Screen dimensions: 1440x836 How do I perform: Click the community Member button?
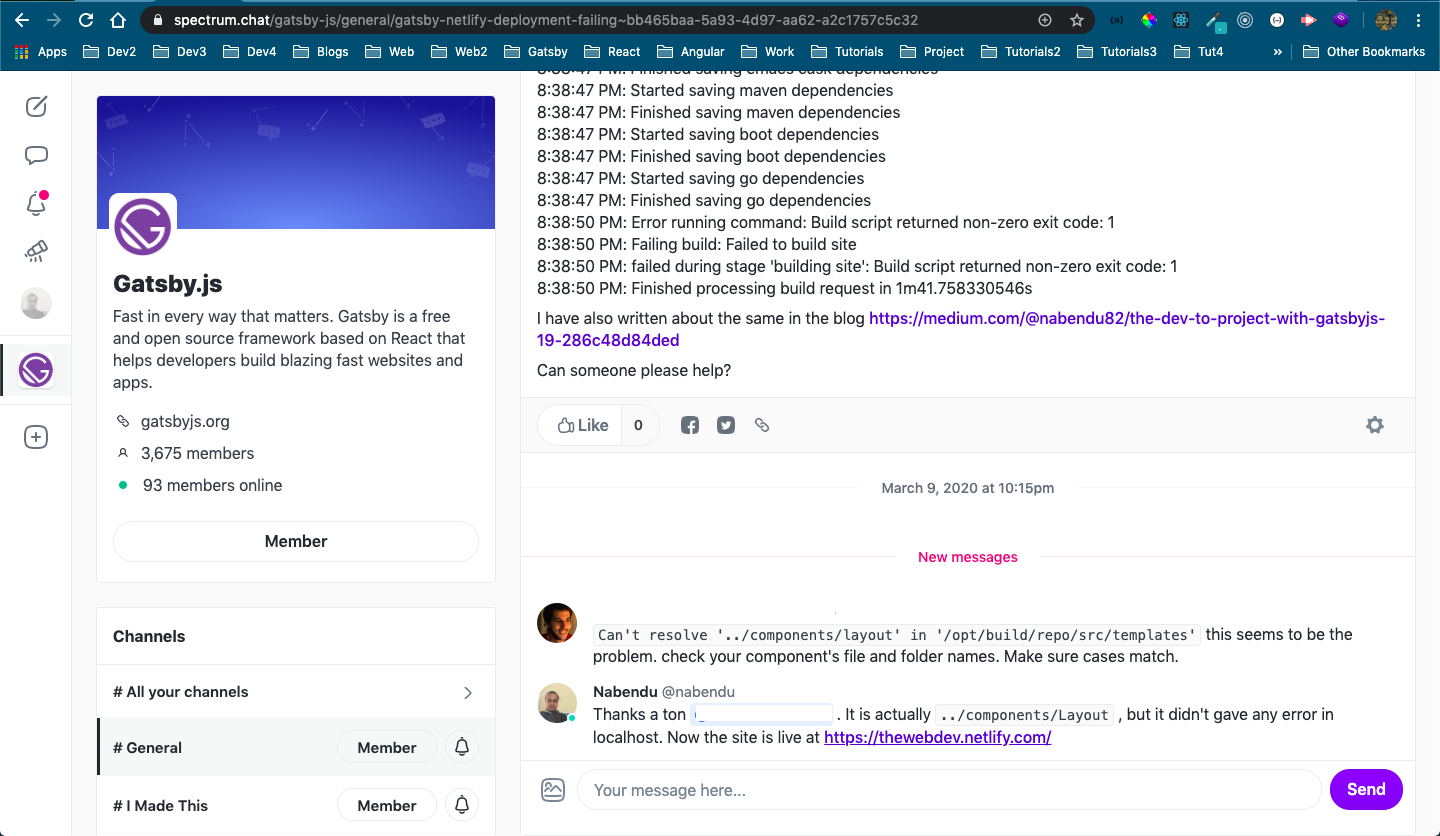pos(296,541)
